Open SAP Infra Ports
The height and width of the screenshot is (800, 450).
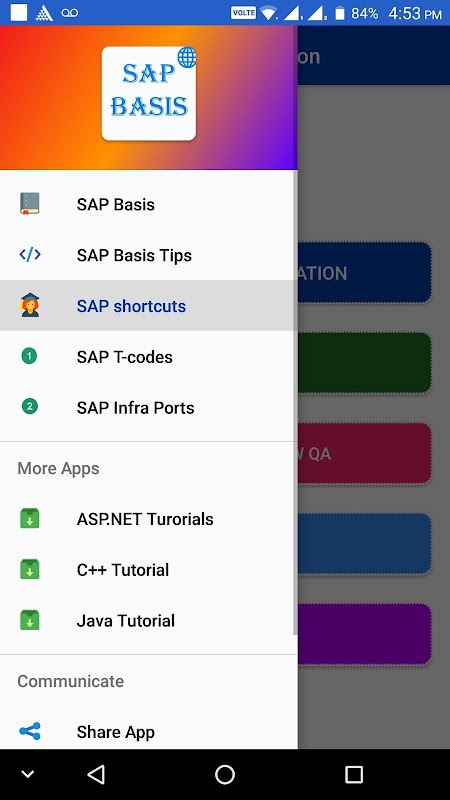point(148,407)
